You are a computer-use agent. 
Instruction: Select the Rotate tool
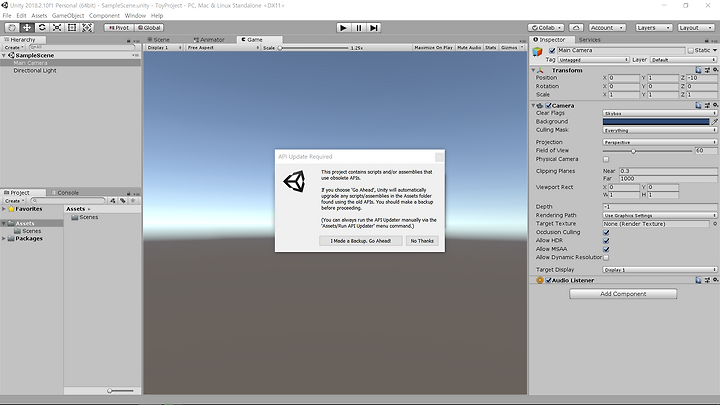click(x=42, y=28)
